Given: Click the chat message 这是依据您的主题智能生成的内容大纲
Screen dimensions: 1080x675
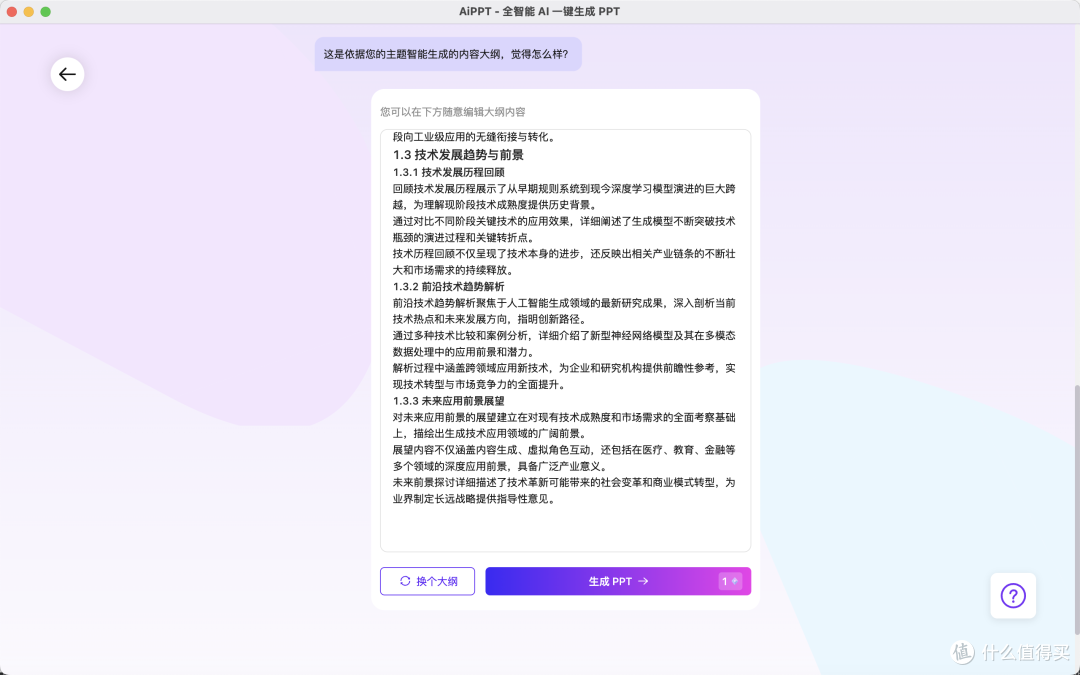Looking at the screenshot, I should pyautogui.click(x=448, y=54).
